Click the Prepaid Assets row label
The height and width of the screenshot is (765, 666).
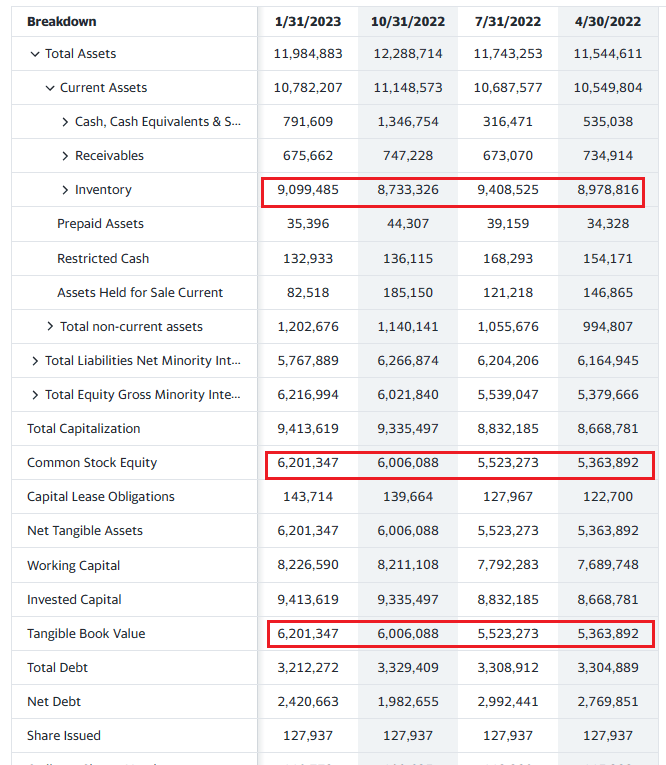point(100,224)
